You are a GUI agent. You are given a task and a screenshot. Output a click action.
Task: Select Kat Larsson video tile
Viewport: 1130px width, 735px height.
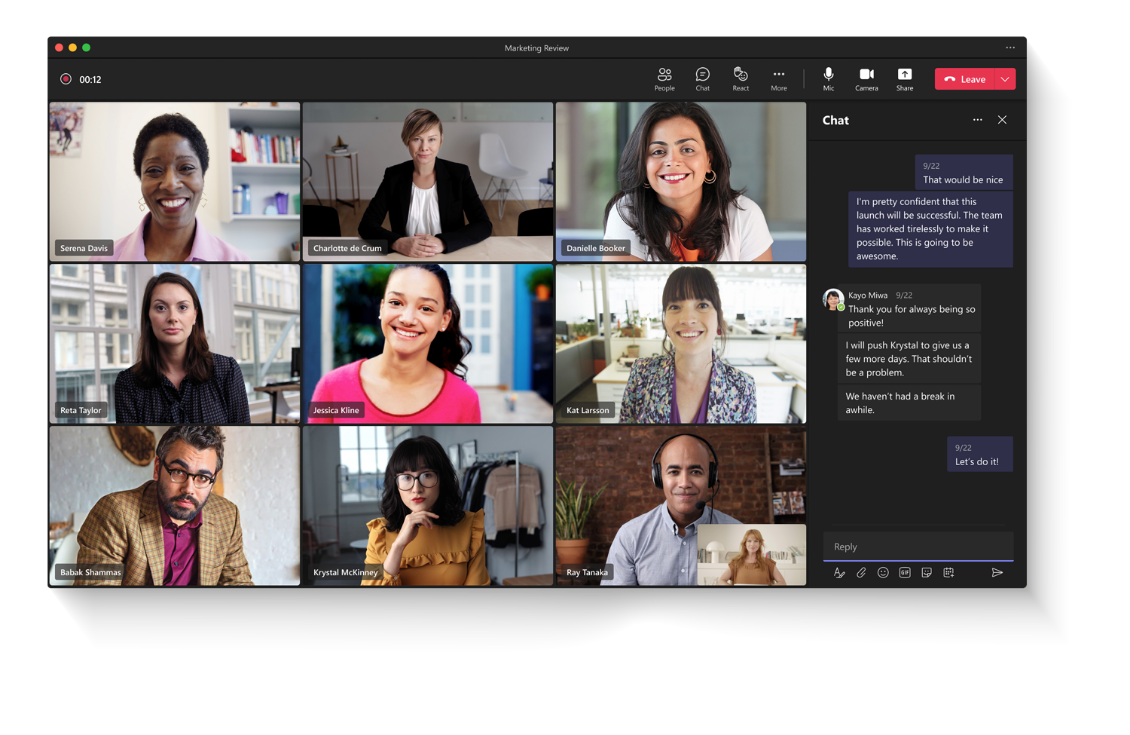point(681,344)
